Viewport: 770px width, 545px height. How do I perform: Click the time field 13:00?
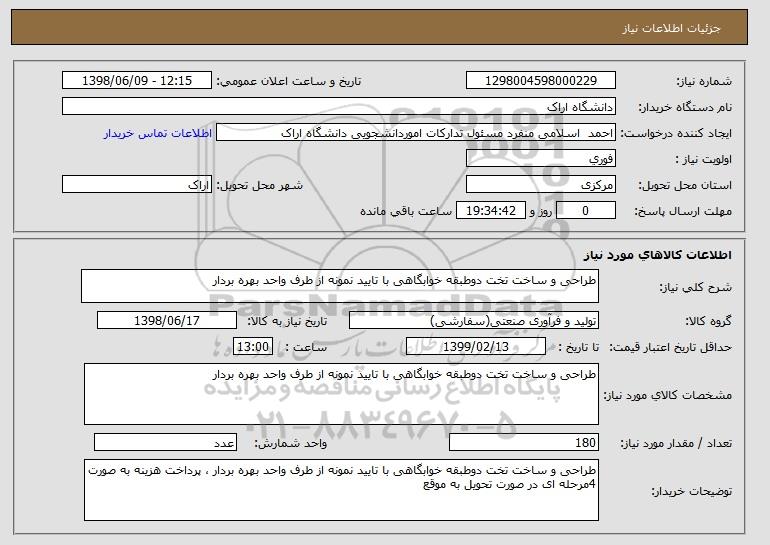(x=253, y=347)
